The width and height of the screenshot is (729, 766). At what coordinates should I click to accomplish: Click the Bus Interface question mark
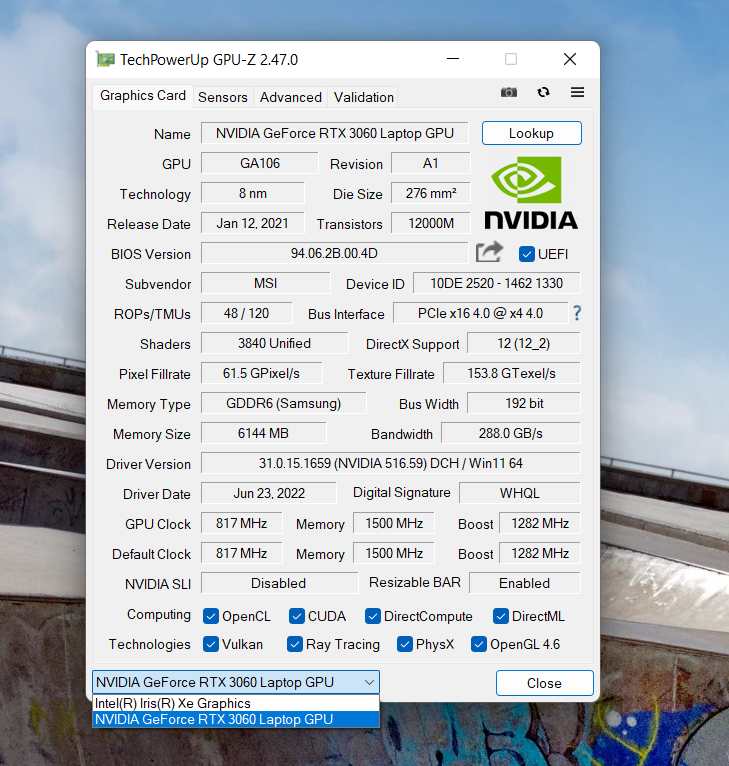tap(577, 313)
